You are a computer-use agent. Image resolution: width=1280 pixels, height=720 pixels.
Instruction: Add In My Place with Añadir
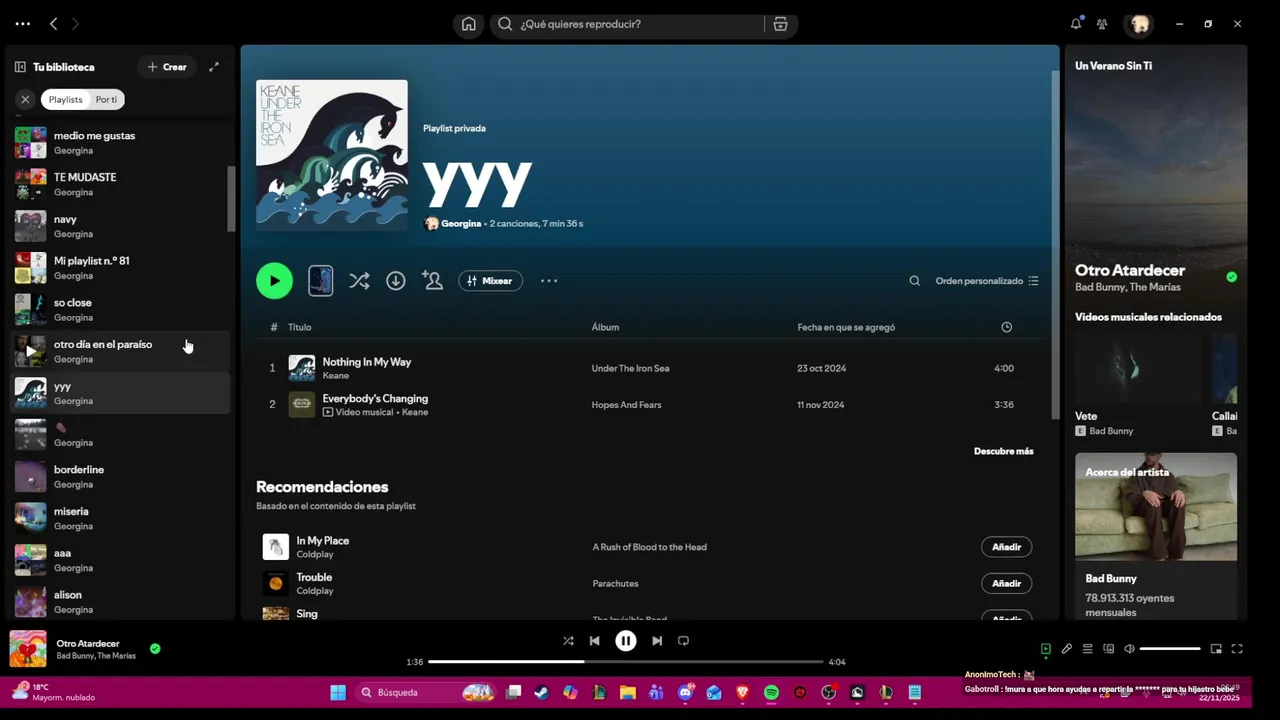1006,547
